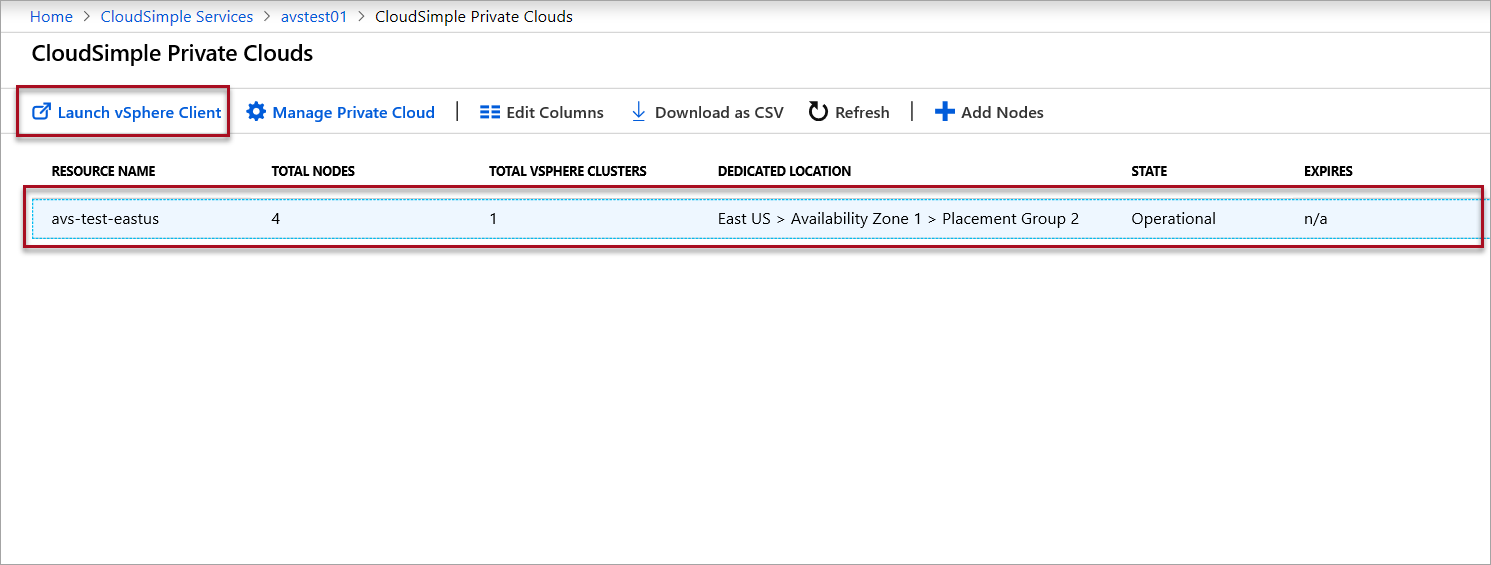This screenshot has height=565, width=1491.
Task: Sort by STATE column header
Action: [1149, 171]
